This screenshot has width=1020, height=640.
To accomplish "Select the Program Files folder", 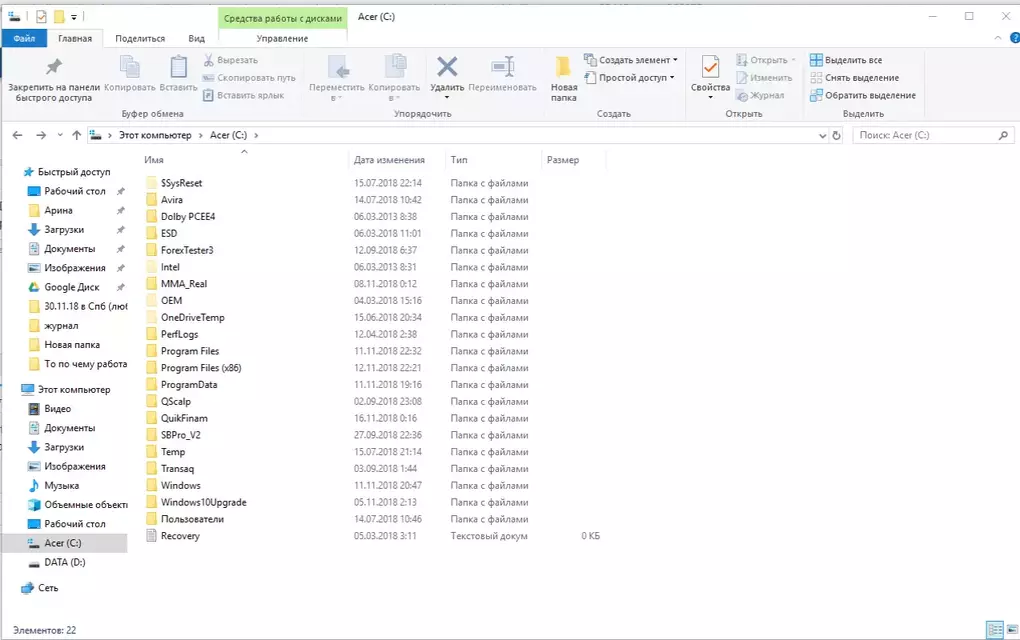I will tap(189, 351).
